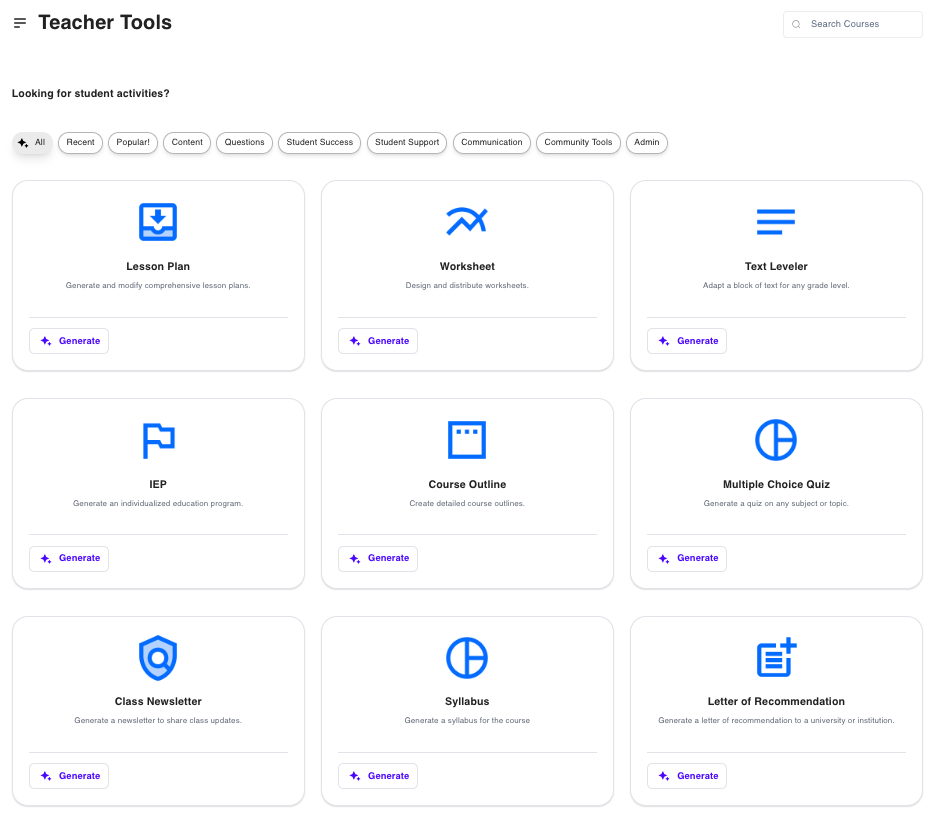Show Student Success tools
Image resolution: width=937 pixels, height=825 pixels.
tap(319, 143)
